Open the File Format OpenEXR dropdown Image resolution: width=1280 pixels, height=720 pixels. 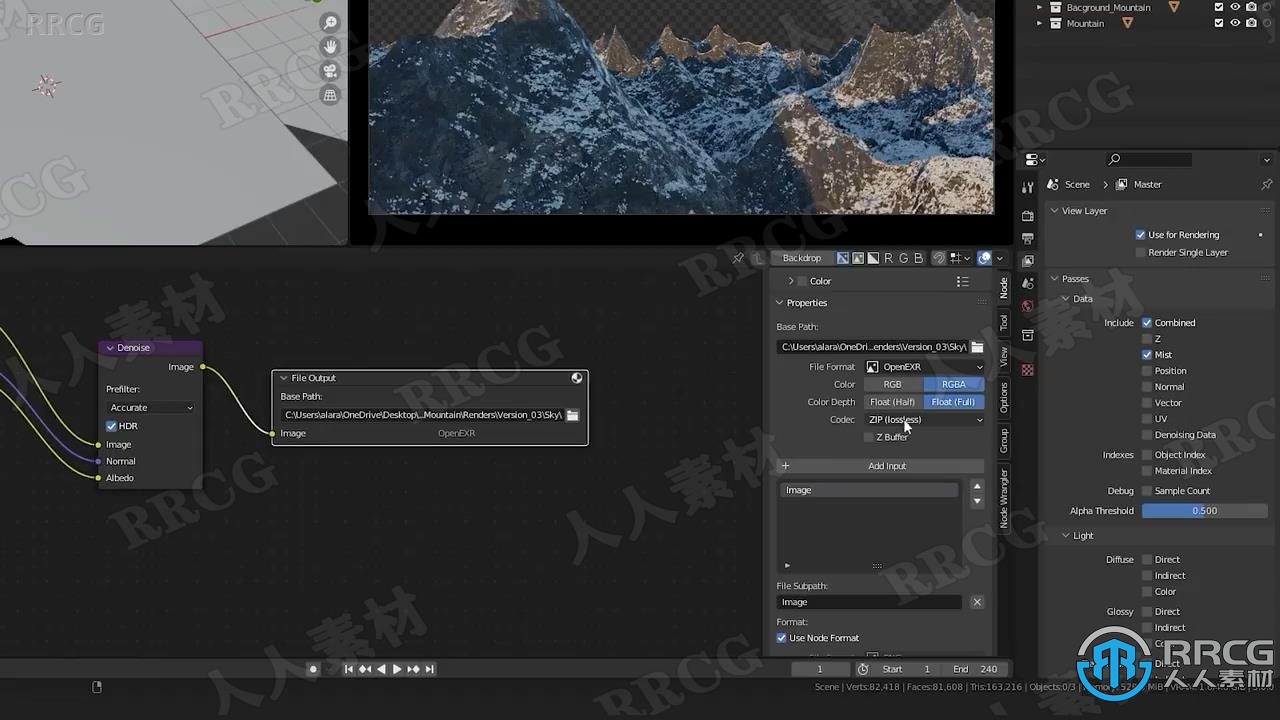(925, 367)
